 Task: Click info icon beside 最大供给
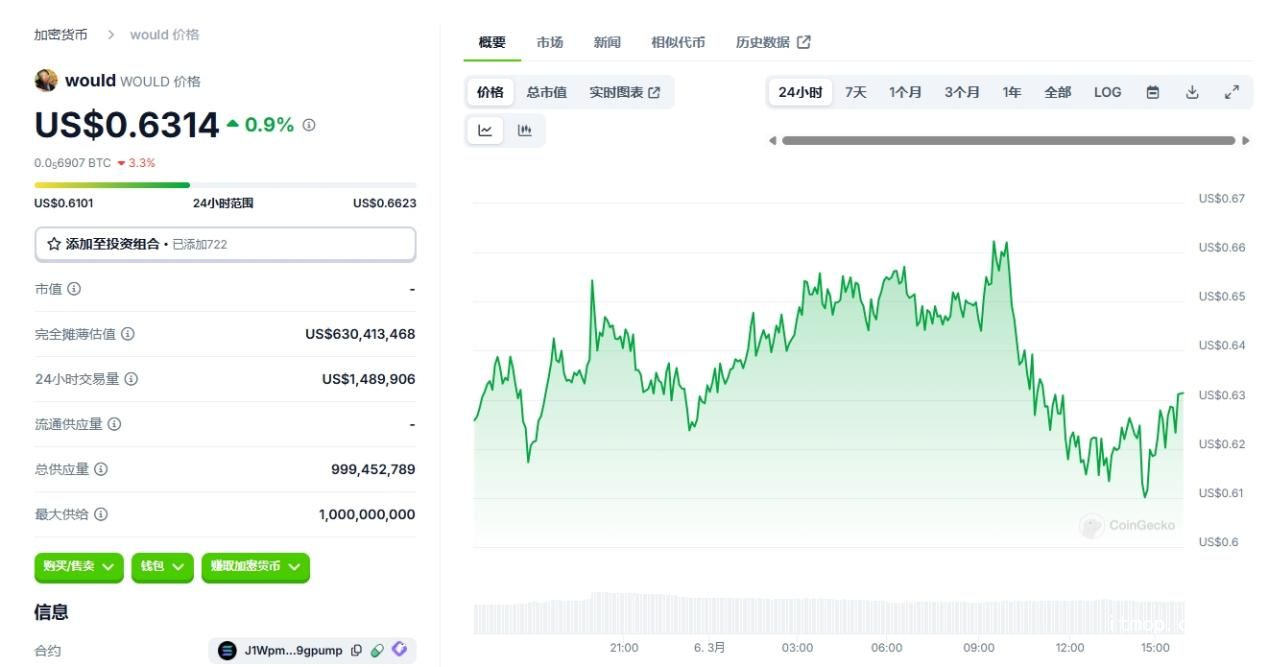[101, 514]
